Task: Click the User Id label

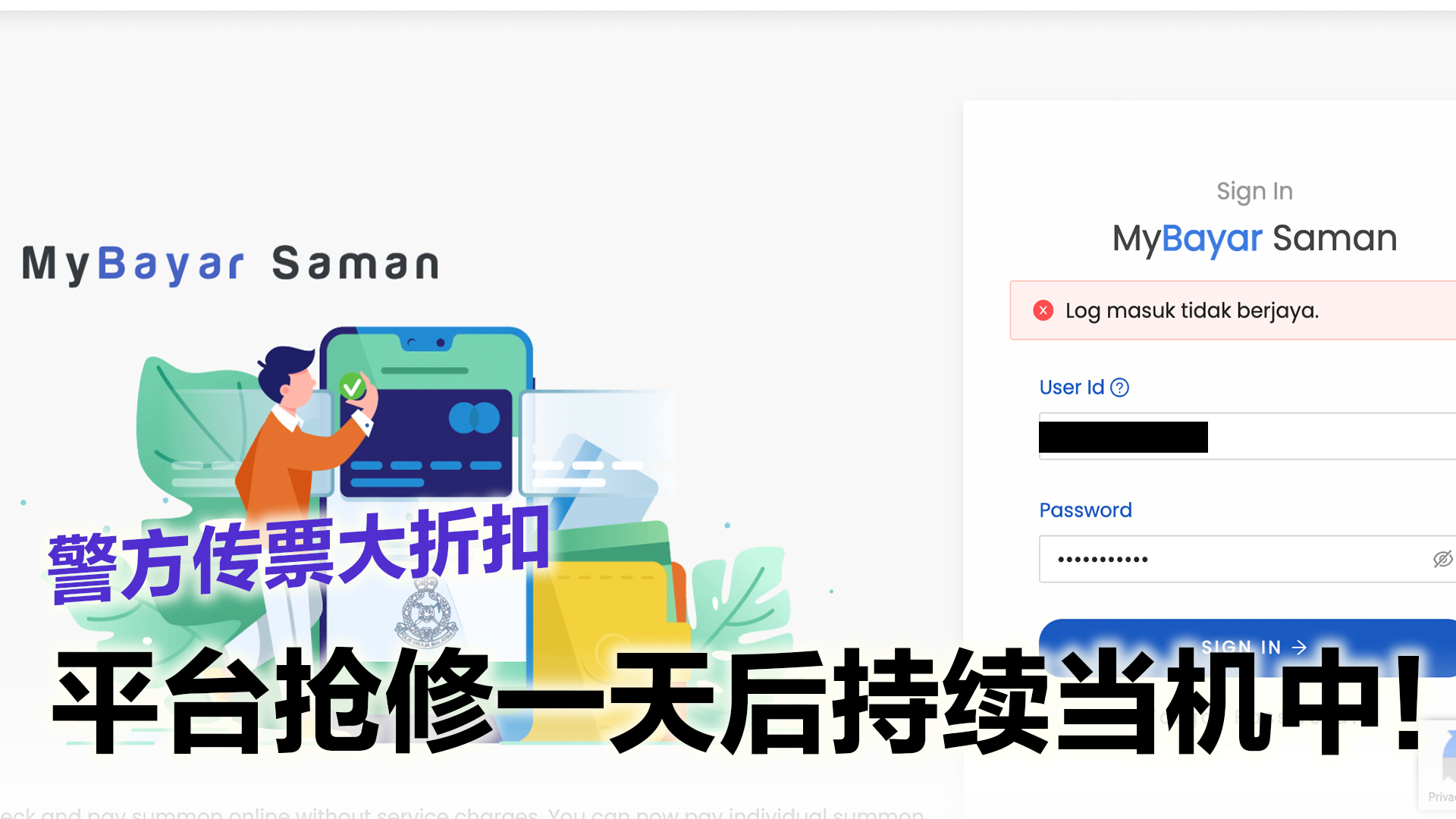Action: click(1072, 388)
